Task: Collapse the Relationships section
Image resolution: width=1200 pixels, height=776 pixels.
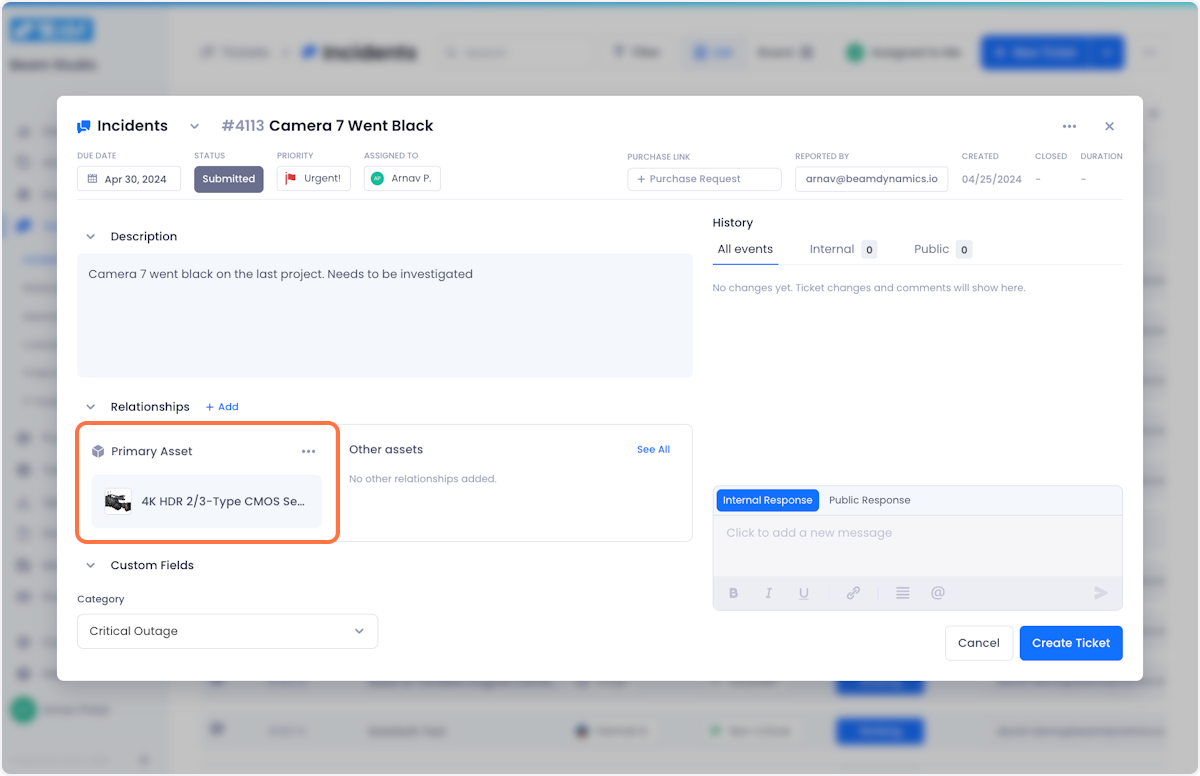Action: 91,407
